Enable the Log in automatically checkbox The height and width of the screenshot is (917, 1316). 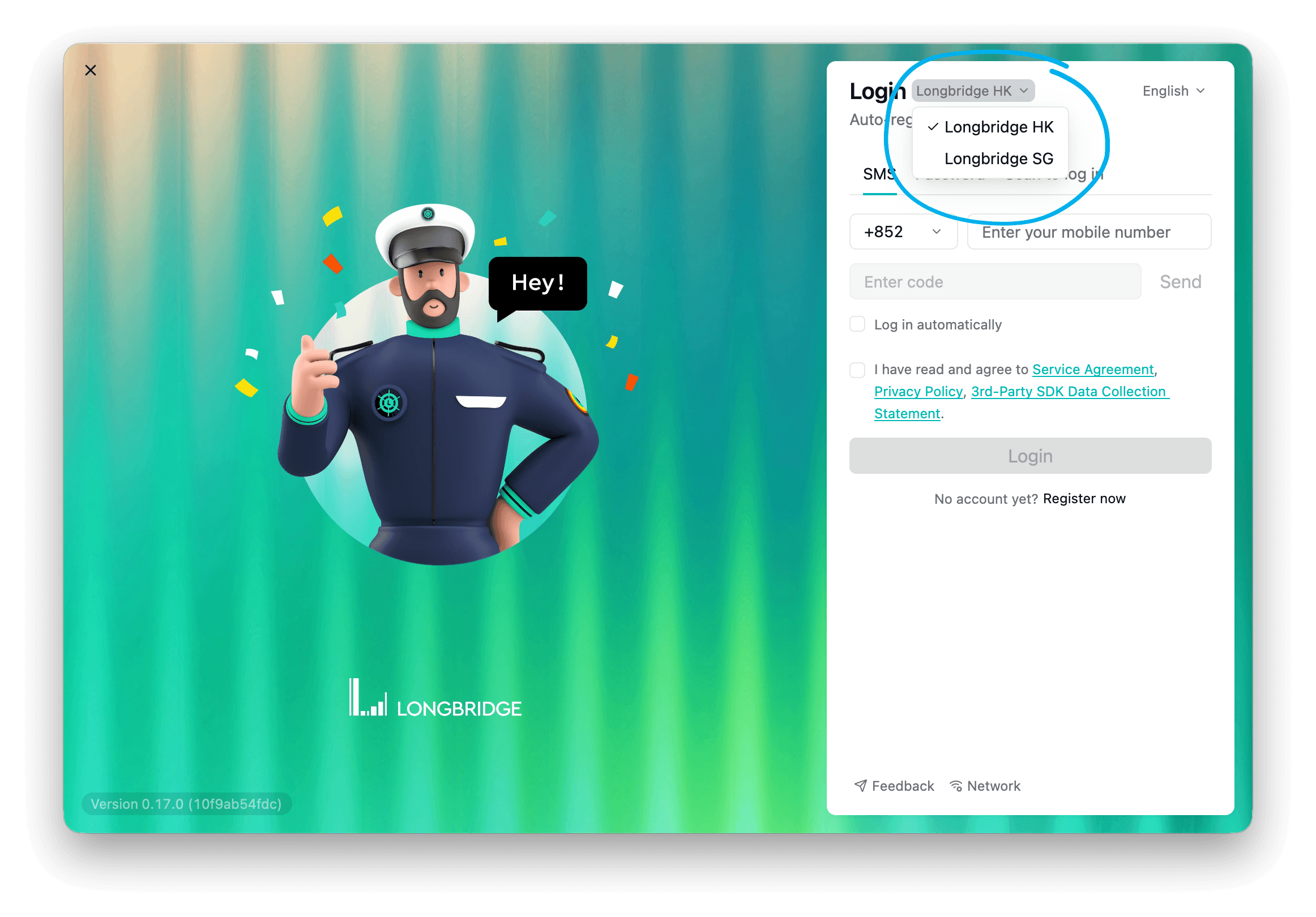click(857, 324)
